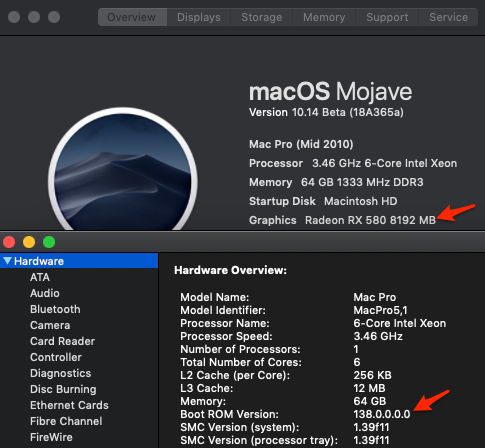Click the SMC Version (system) value 1.39f11
This screenshot has width=485, height=448.
pos(371,427)
